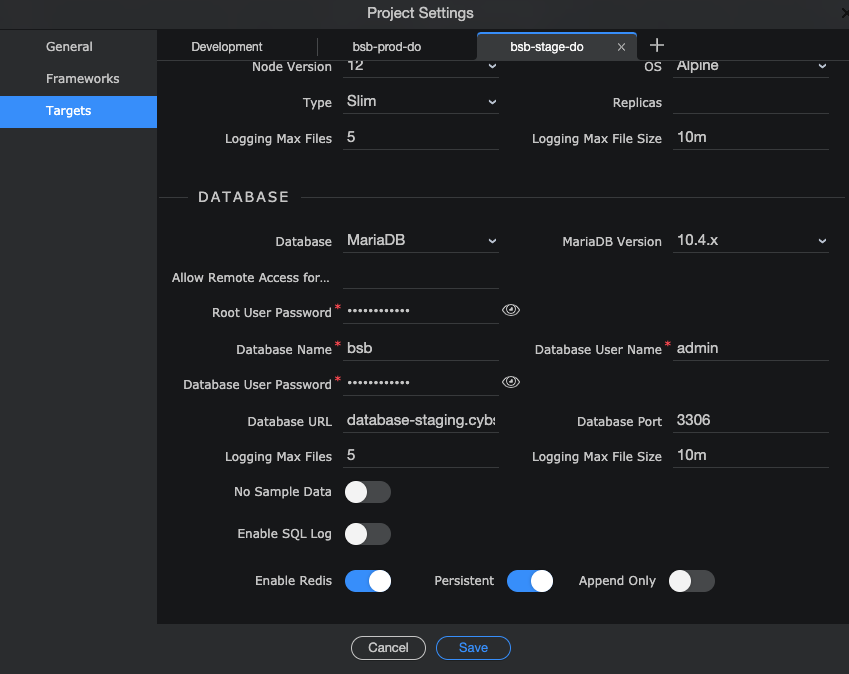Close the bsb-stage-do tab
This screenshot has height=674, width=849.
coord(621,46)
